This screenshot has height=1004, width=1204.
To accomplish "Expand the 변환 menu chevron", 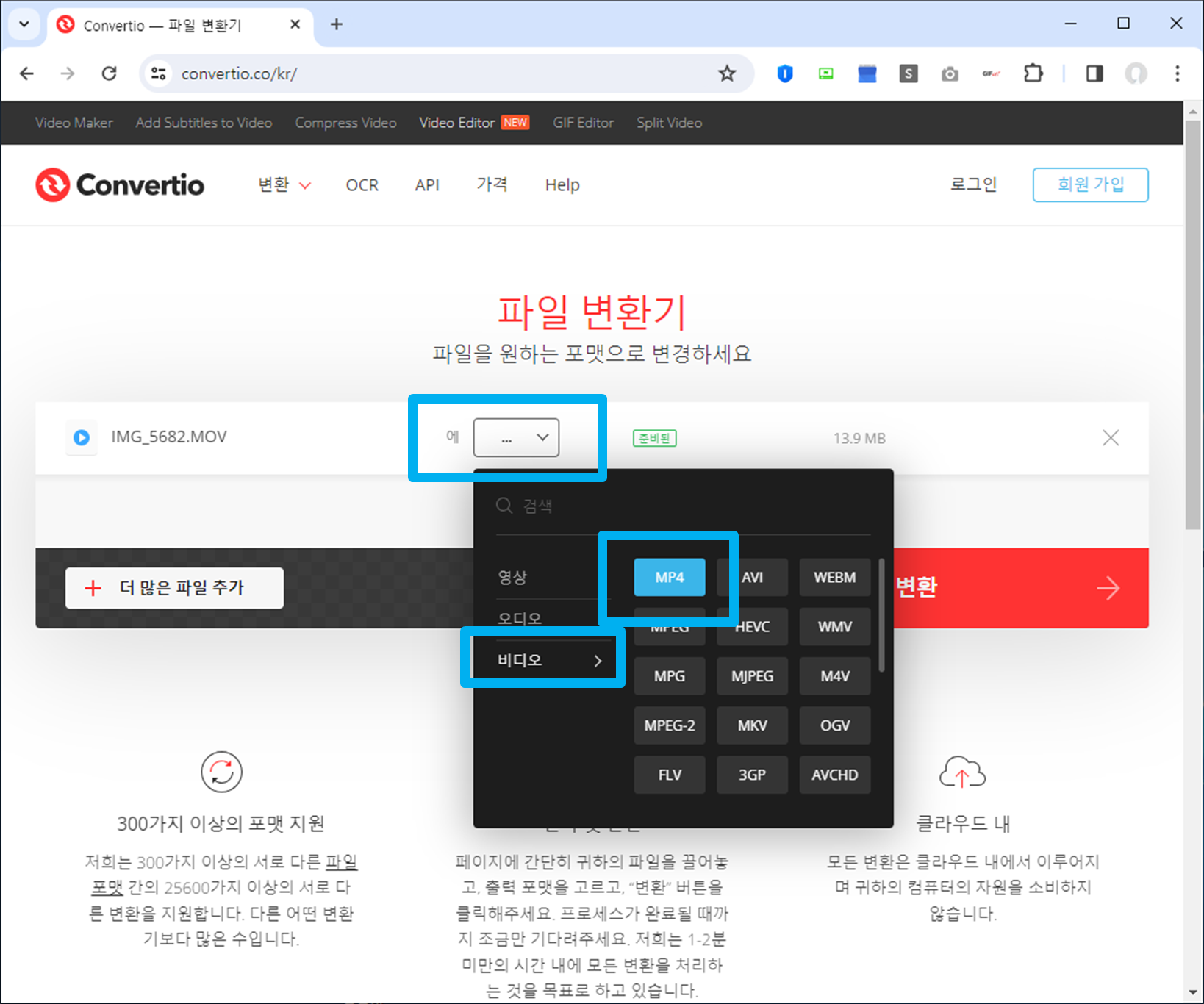I will coord(307,185).
